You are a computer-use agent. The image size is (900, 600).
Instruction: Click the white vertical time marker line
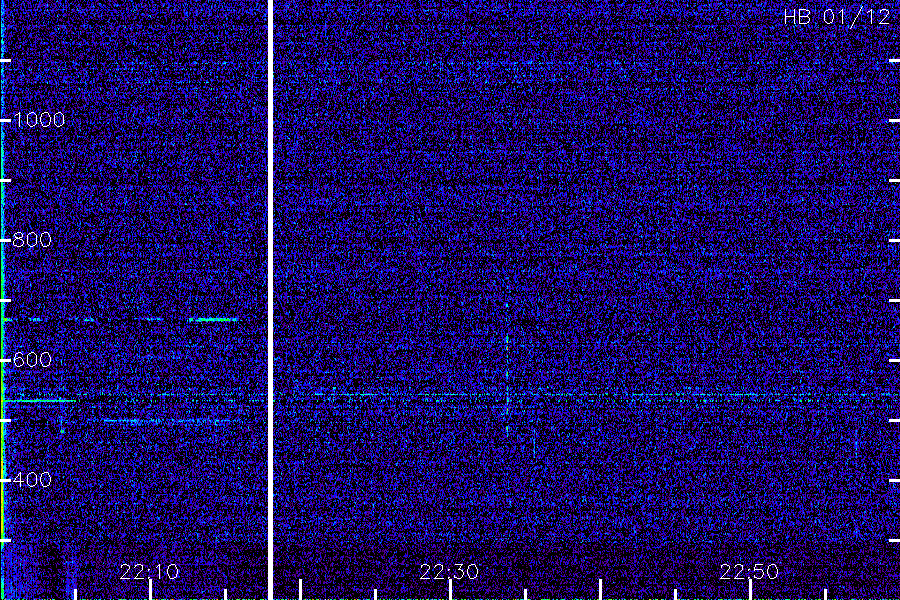click(270, 300)
